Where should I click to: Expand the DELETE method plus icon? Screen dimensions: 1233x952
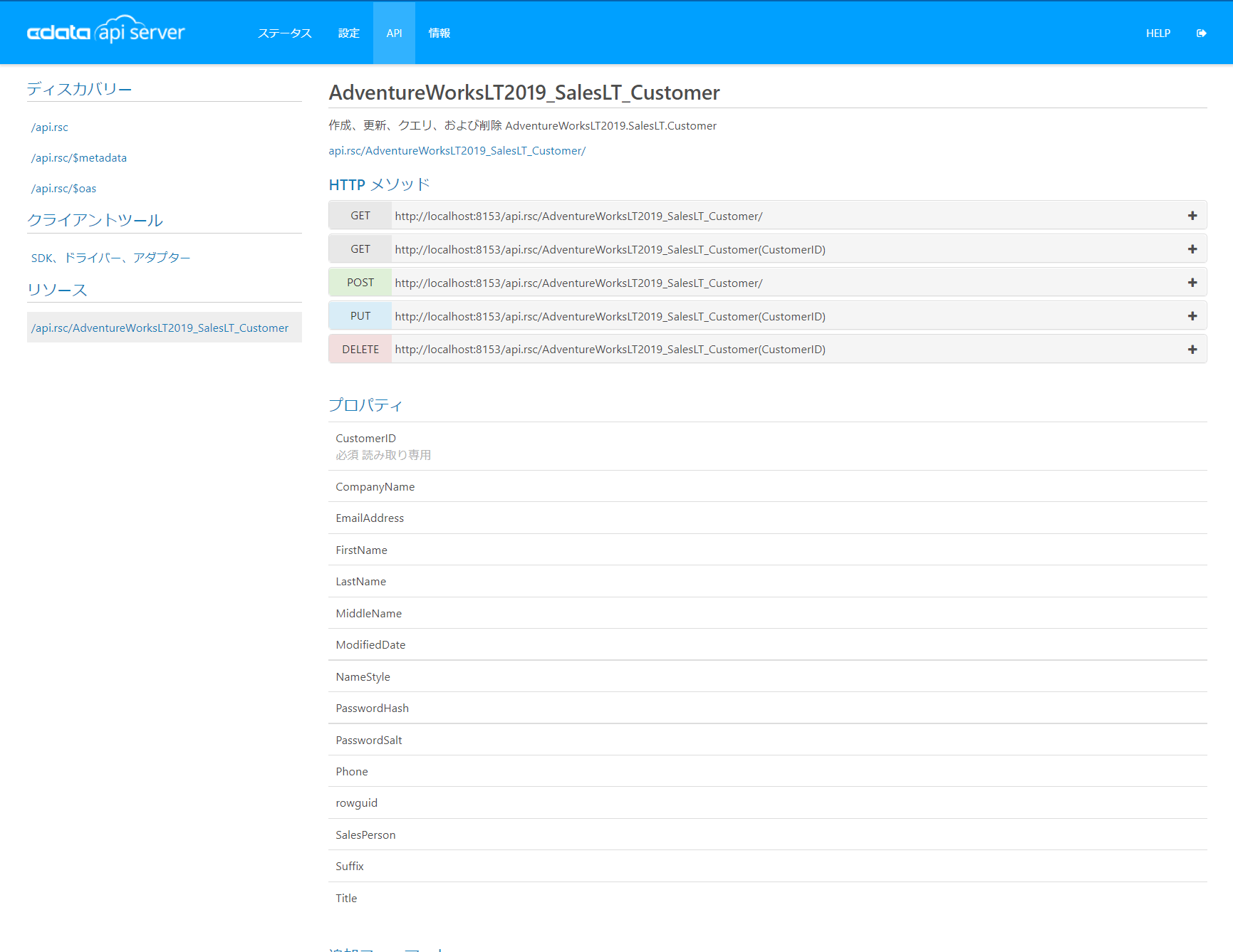(x=1192, y=350)
